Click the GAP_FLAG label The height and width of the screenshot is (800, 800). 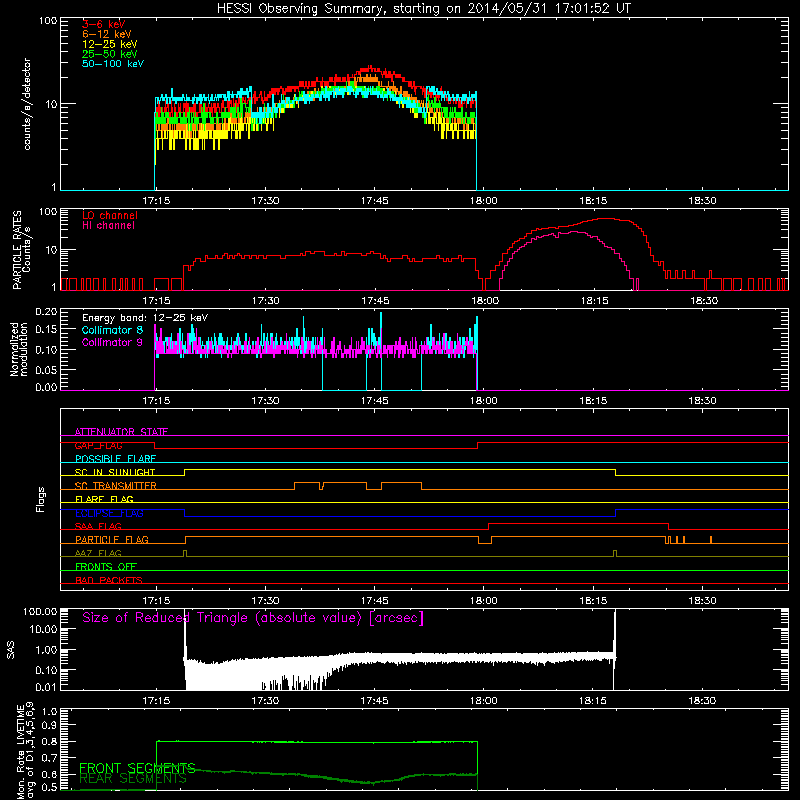tap(98, 445)
